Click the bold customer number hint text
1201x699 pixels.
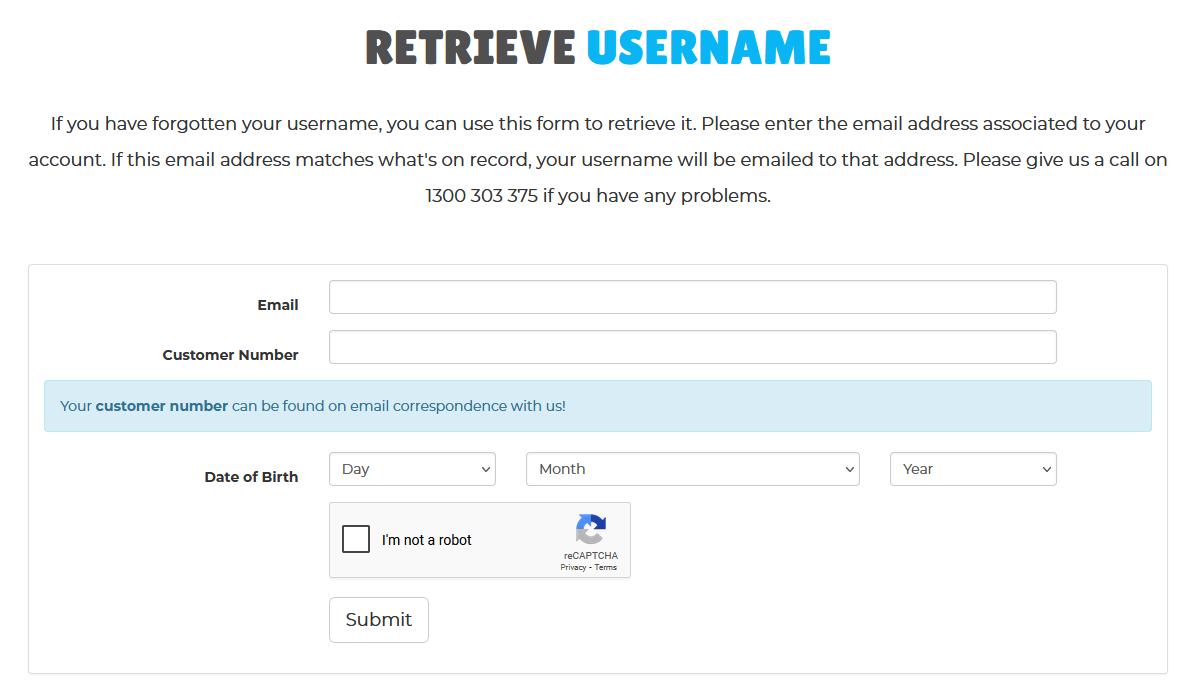coord(162,406)
